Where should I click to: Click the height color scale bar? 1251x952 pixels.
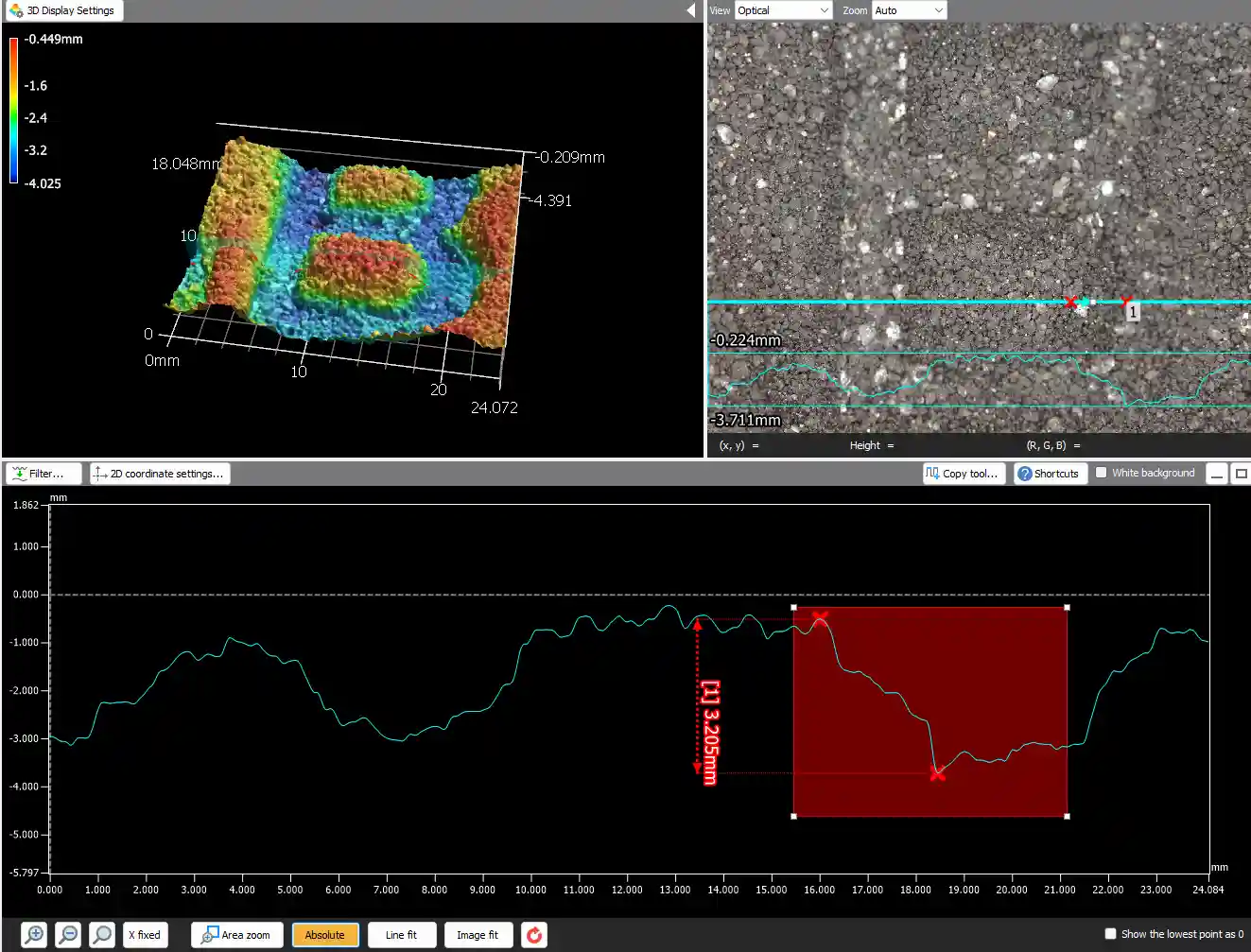pos(12,112)
